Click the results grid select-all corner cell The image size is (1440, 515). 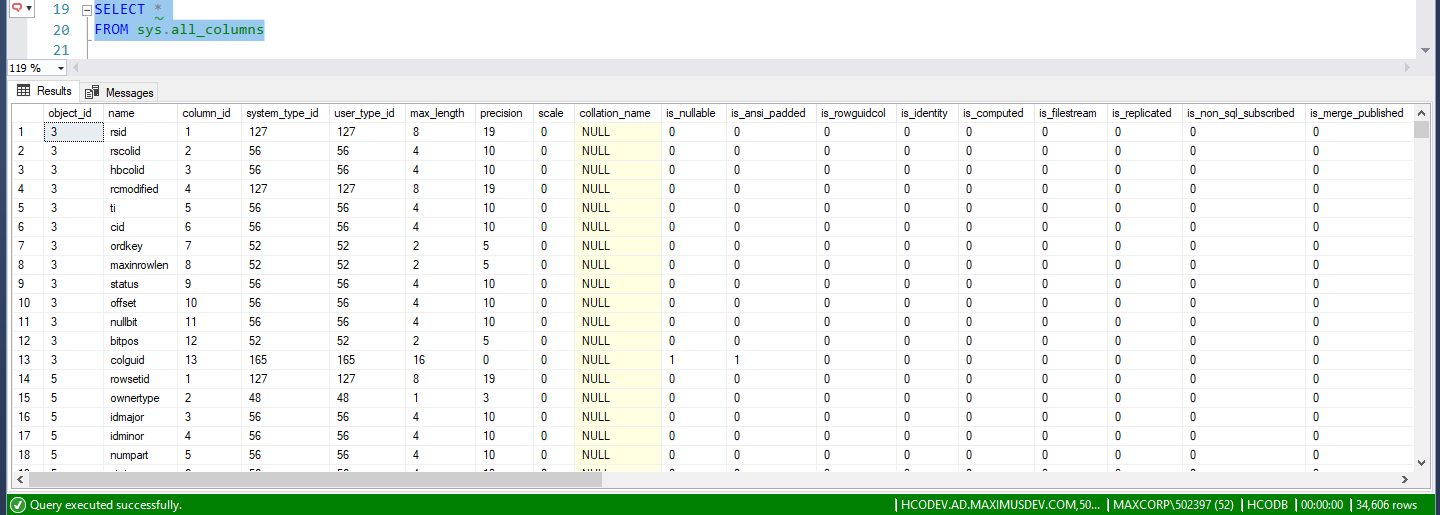(26, 113)
